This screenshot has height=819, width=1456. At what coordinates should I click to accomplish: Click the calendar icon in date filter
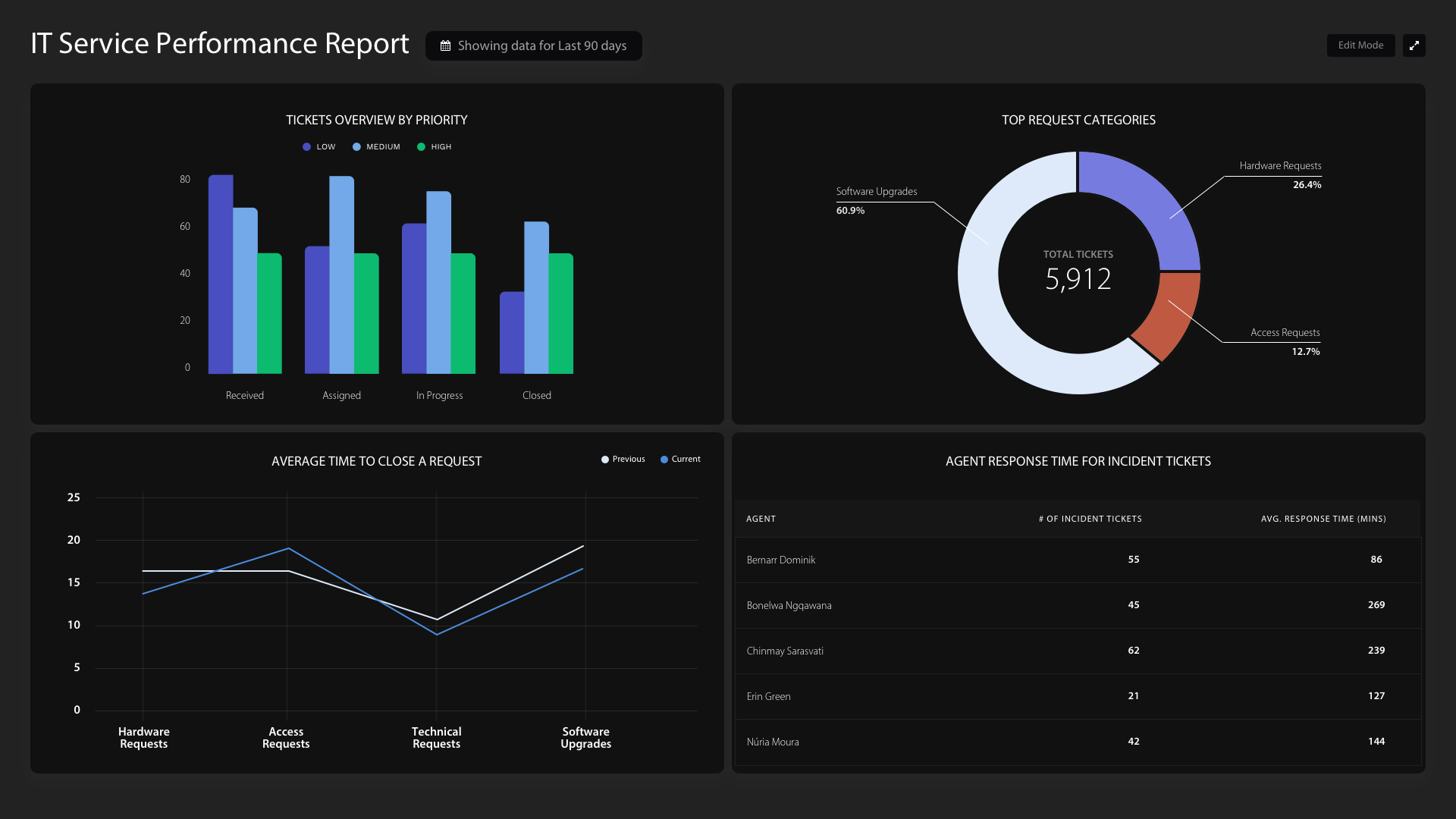(446, 46)
